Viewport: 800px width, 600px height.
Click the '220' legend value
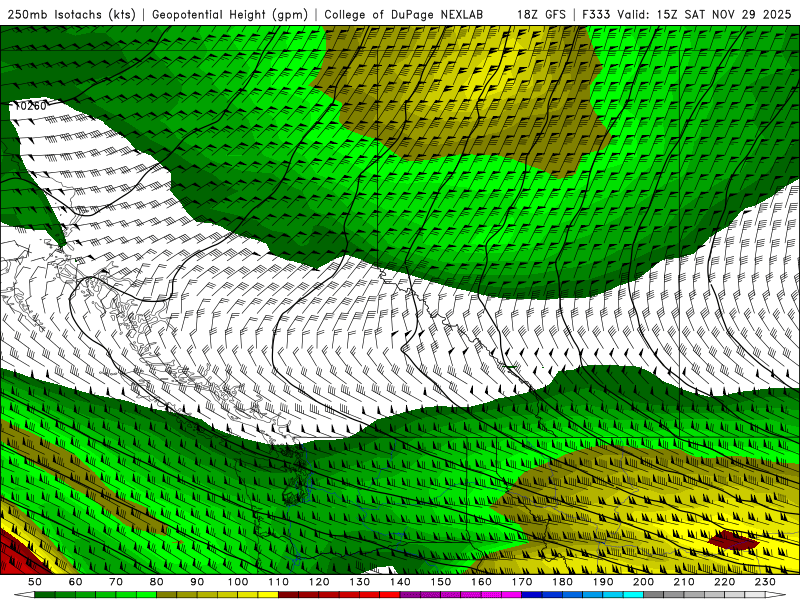(x=724, y=582)
